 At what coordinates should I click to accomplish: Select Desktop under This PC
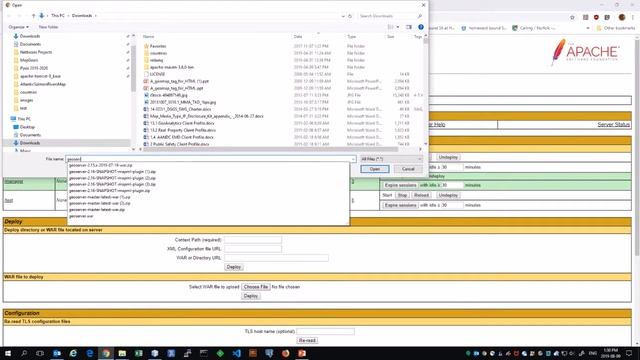[x=27, y=127]
